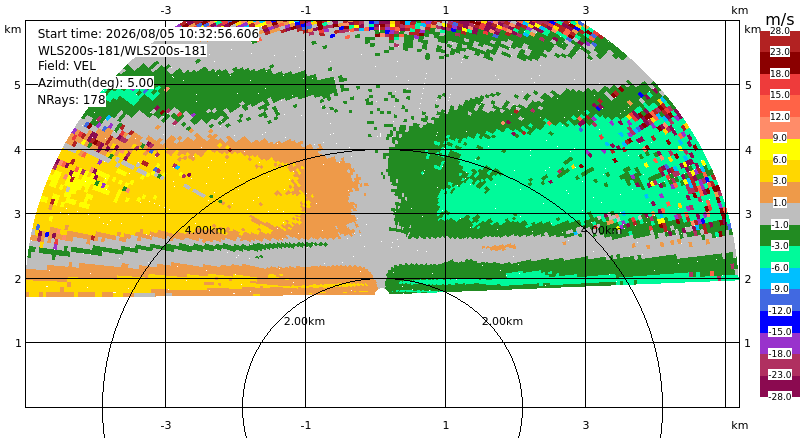
Task: Click the m/s units label above colorbar
Action: point(780,19)
